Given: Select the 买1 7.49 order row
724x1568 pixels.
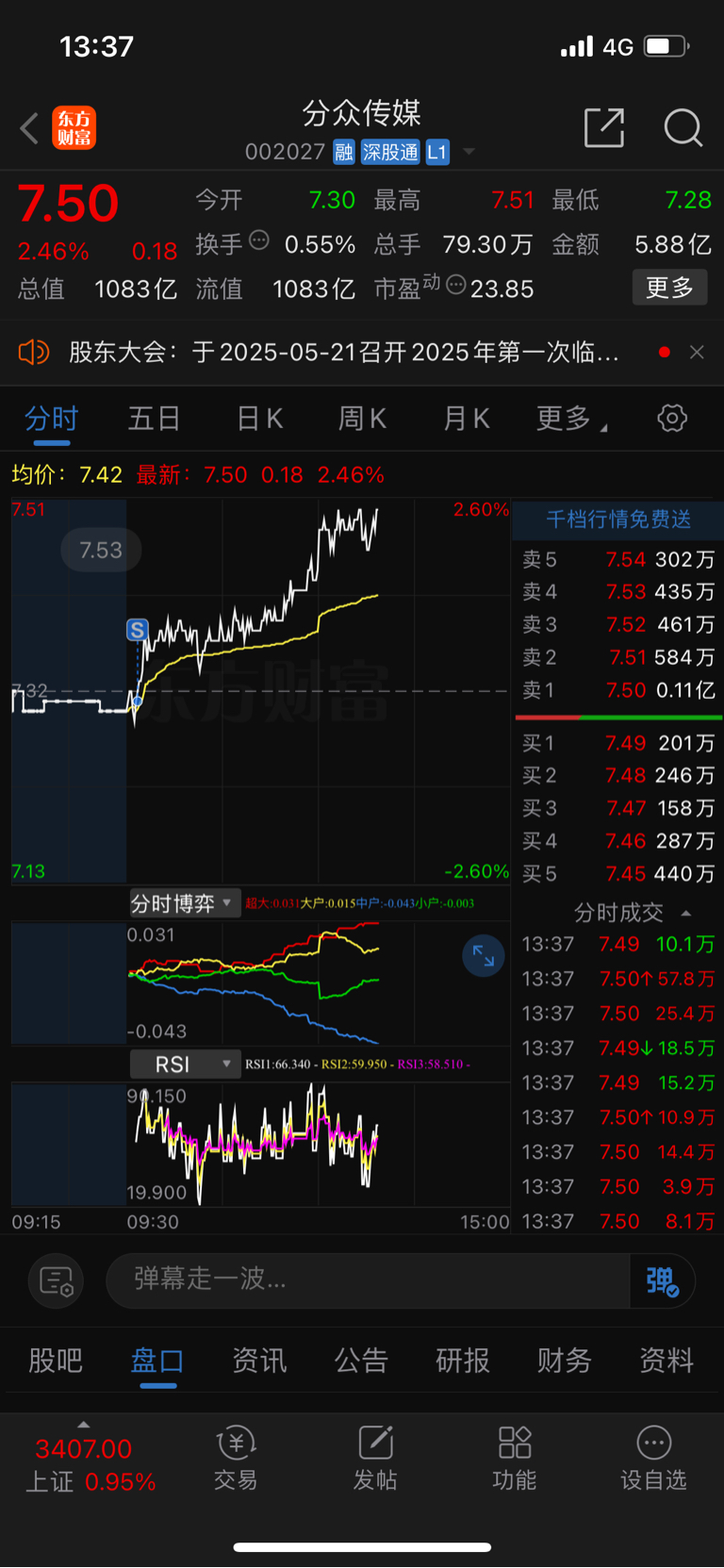Looking at the screenshot, I should pyautogui.click(x=617, y=744).
